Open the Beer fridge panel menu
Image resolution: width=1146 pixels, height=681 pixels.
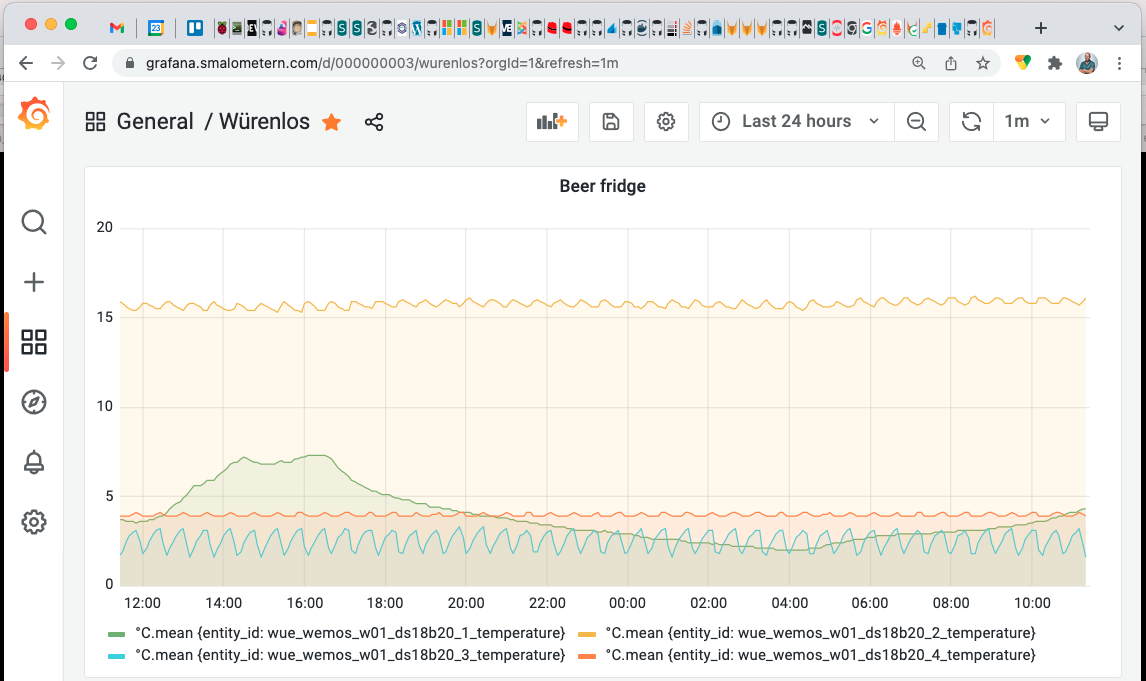pyautogui.click(x=602, y=186)
